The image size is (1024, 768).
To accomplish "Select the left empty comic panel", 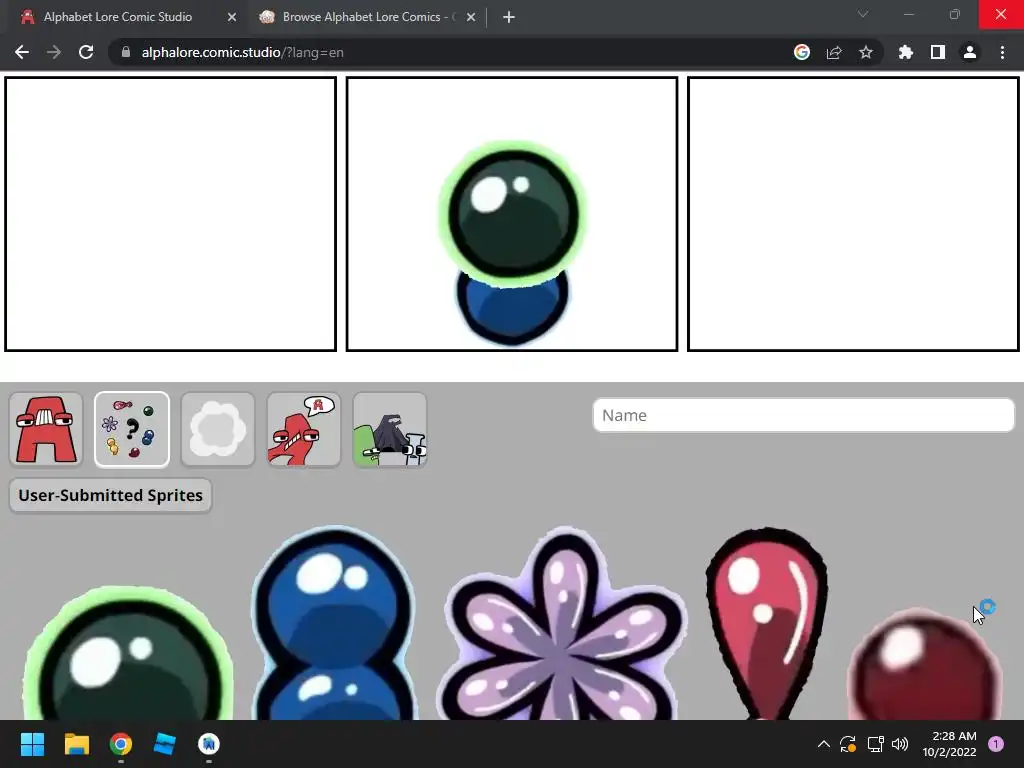I will [170, 214].
